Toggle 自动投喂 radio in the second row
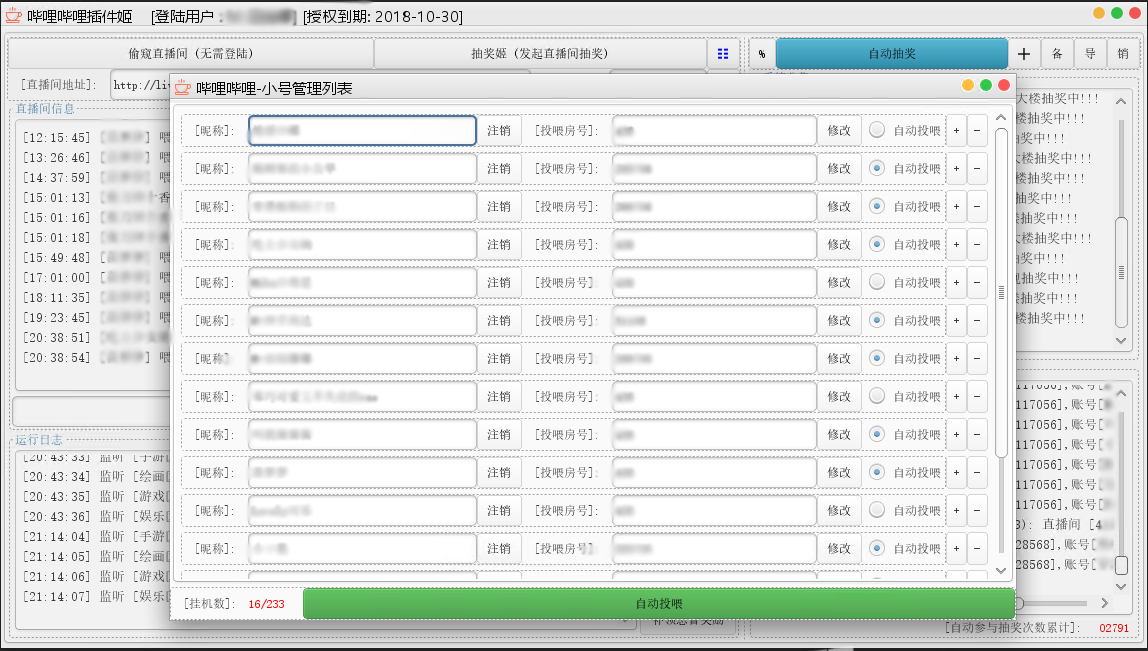The width and height of the screenshot is (1148, 651). coord(876,168)
